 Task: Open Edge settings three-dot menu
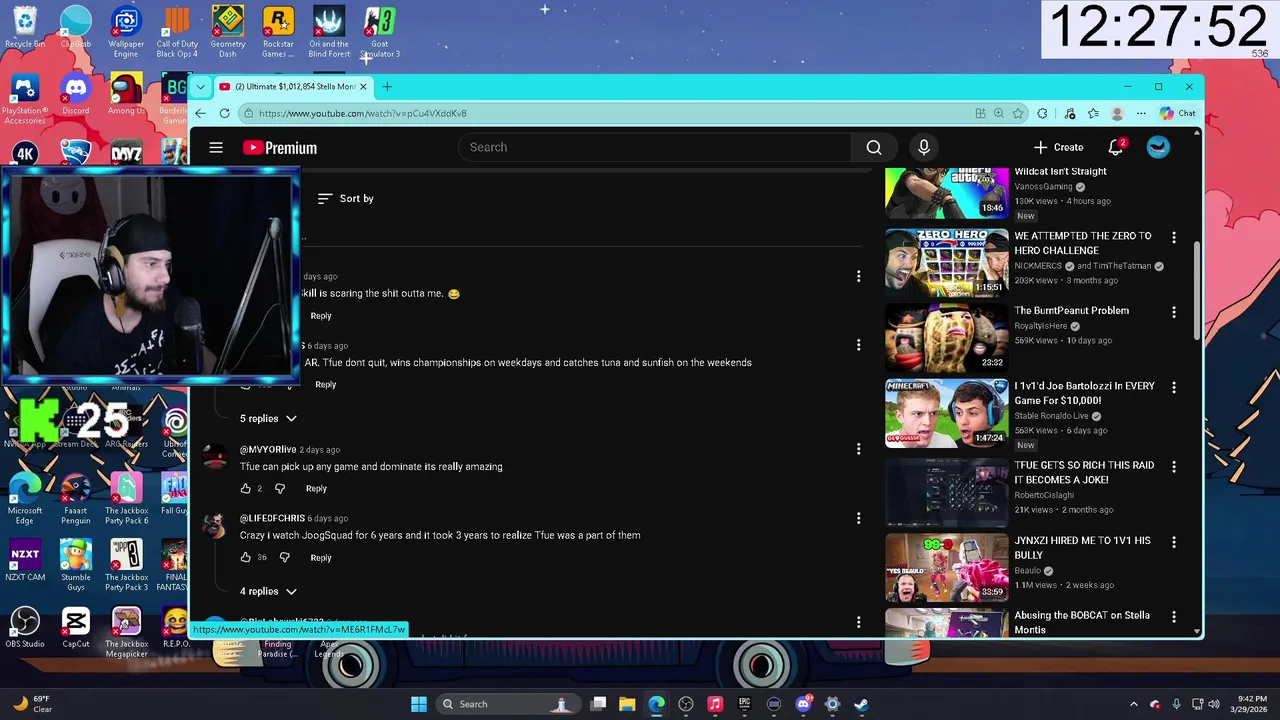1141,113
